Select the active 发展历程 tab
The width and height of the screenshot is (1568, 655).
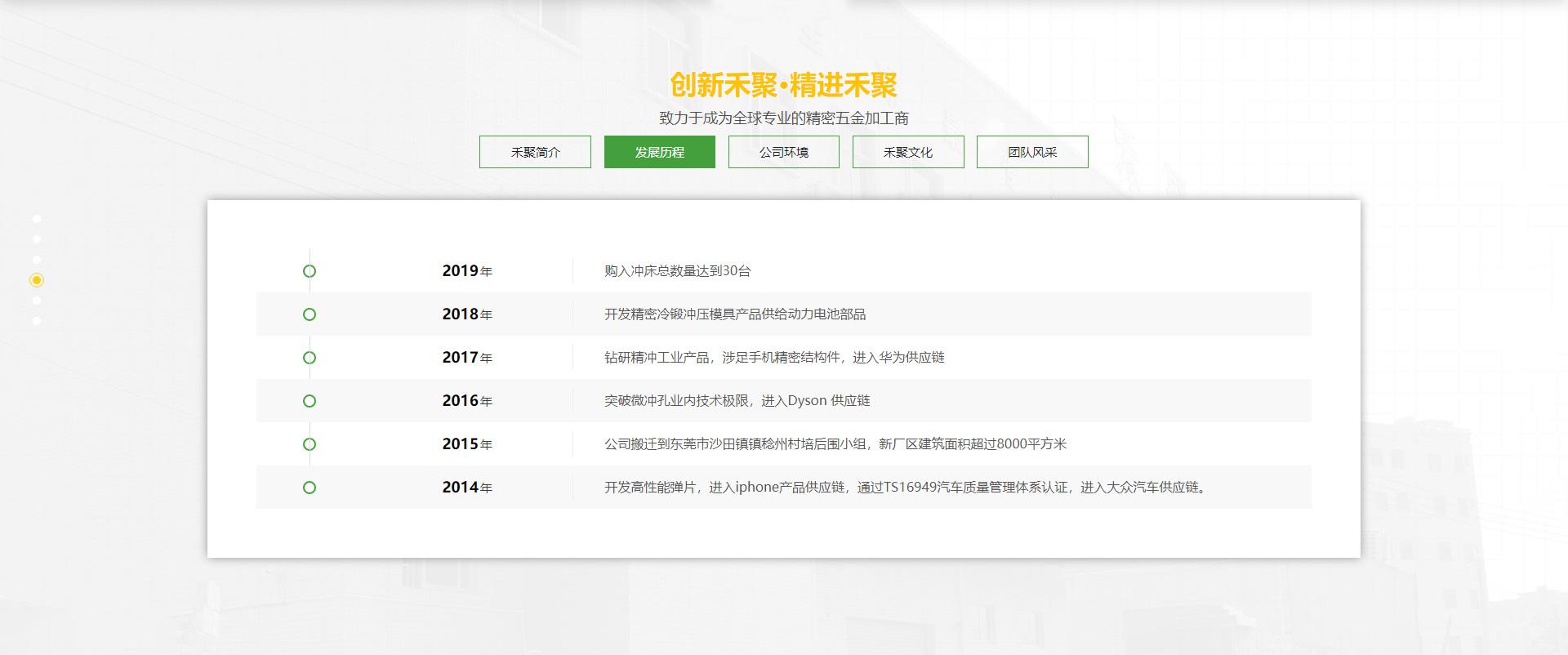[659, 152]
